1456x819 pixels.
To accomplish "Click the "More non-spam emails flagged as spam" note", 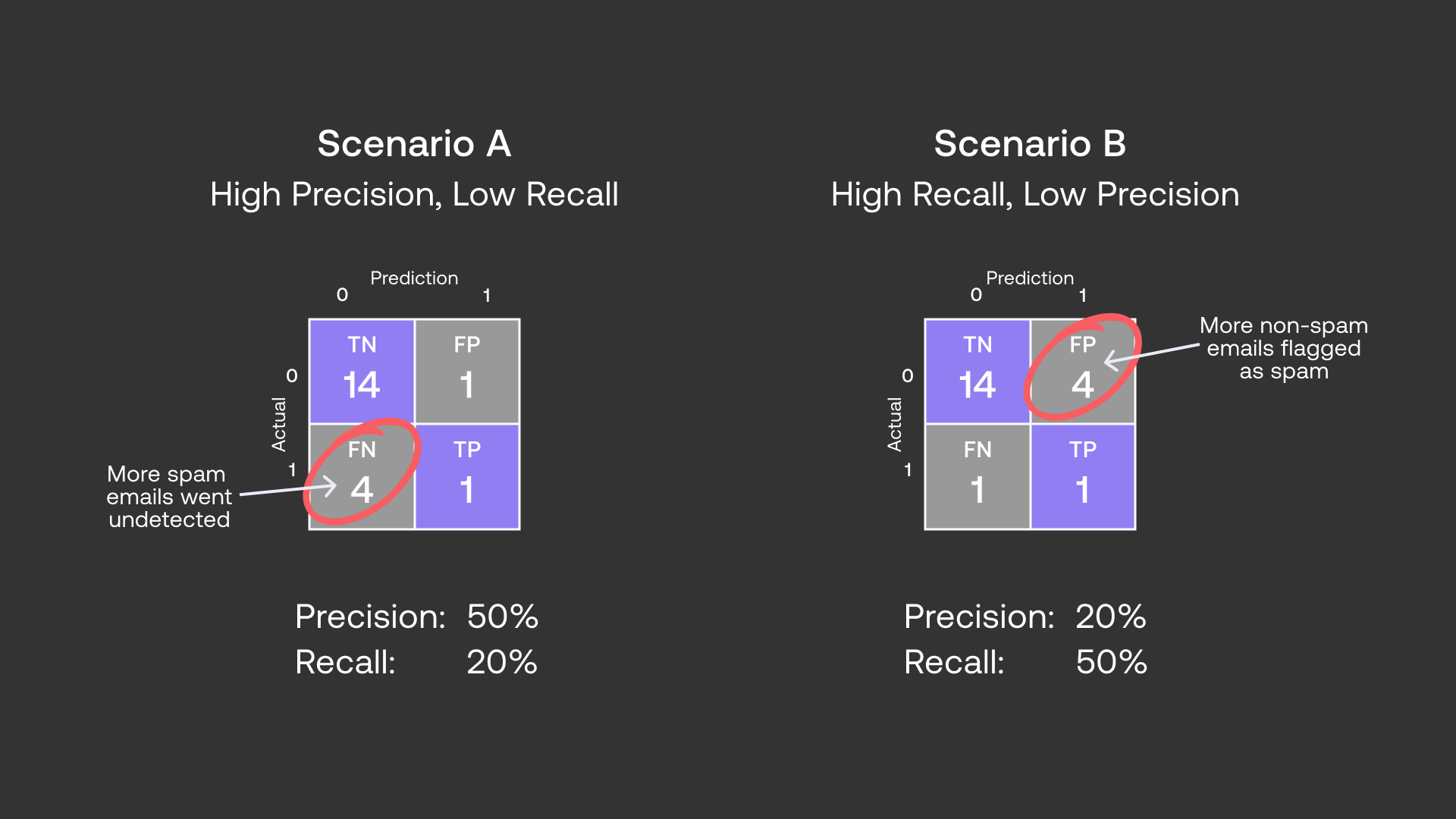I will tap(1283, 348).
